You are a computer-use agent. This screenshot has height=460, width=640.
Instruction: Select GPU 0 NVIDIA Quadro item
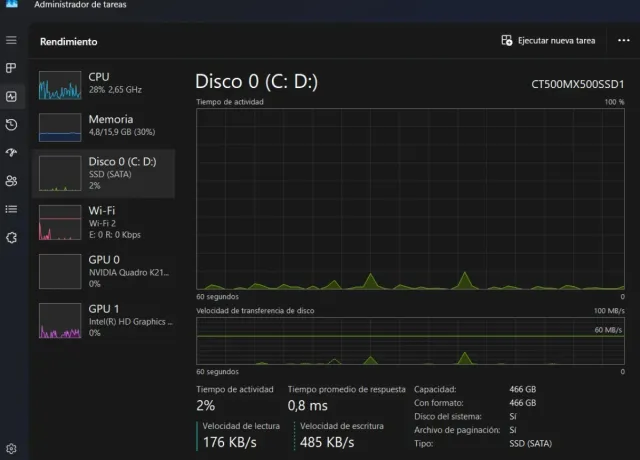pyautogui.click(x=104, y=272)
